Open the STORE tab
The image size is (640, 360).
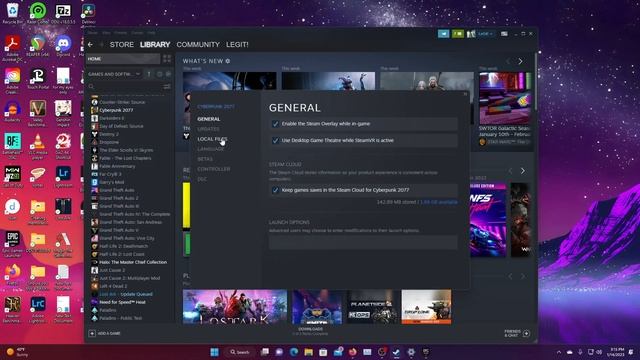[x=122, y=44]
